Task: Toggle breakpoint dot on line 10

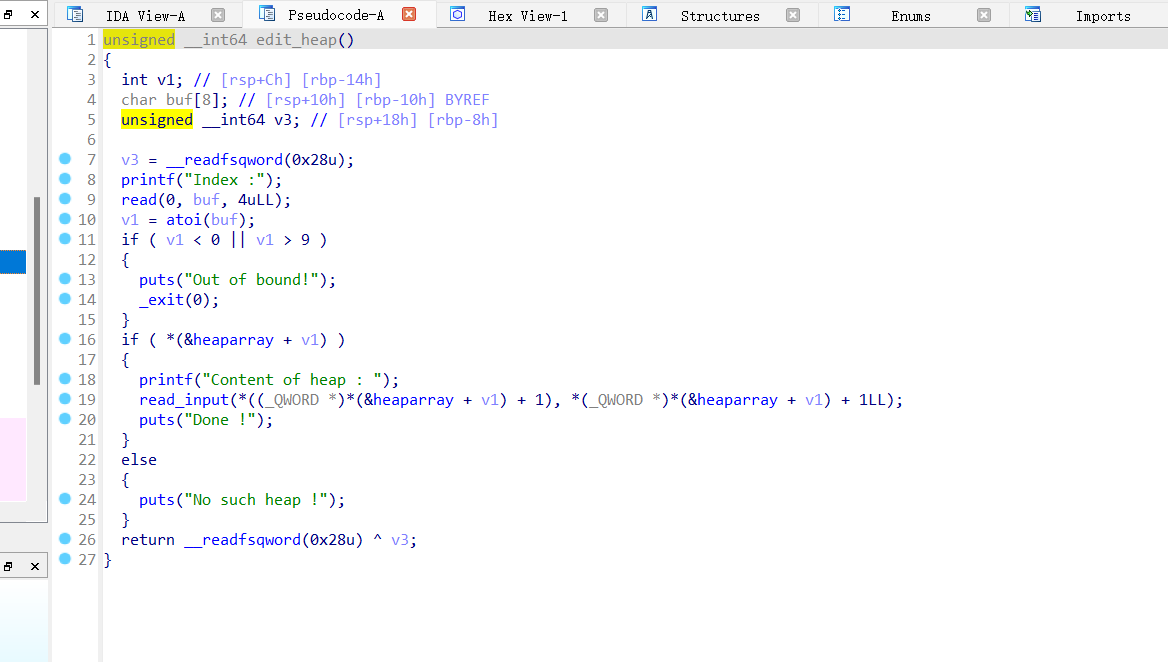Action: pyautogui.click(x=65, y=219)
